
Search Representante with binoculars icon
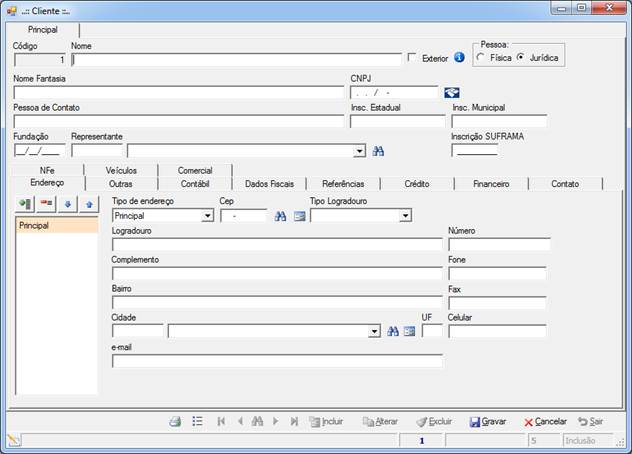(378, 151)
